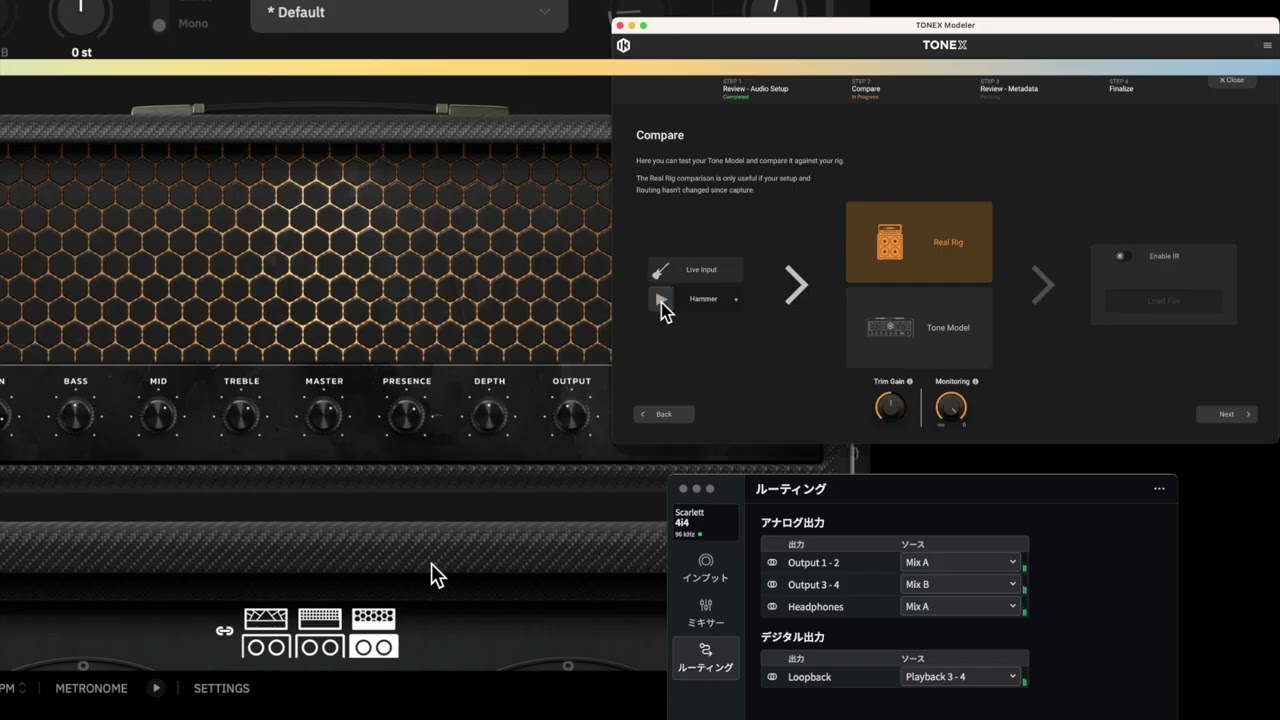Click the TONEX logo icon
The height and width of the screenshot is (720, 1280).
(624, 45)
